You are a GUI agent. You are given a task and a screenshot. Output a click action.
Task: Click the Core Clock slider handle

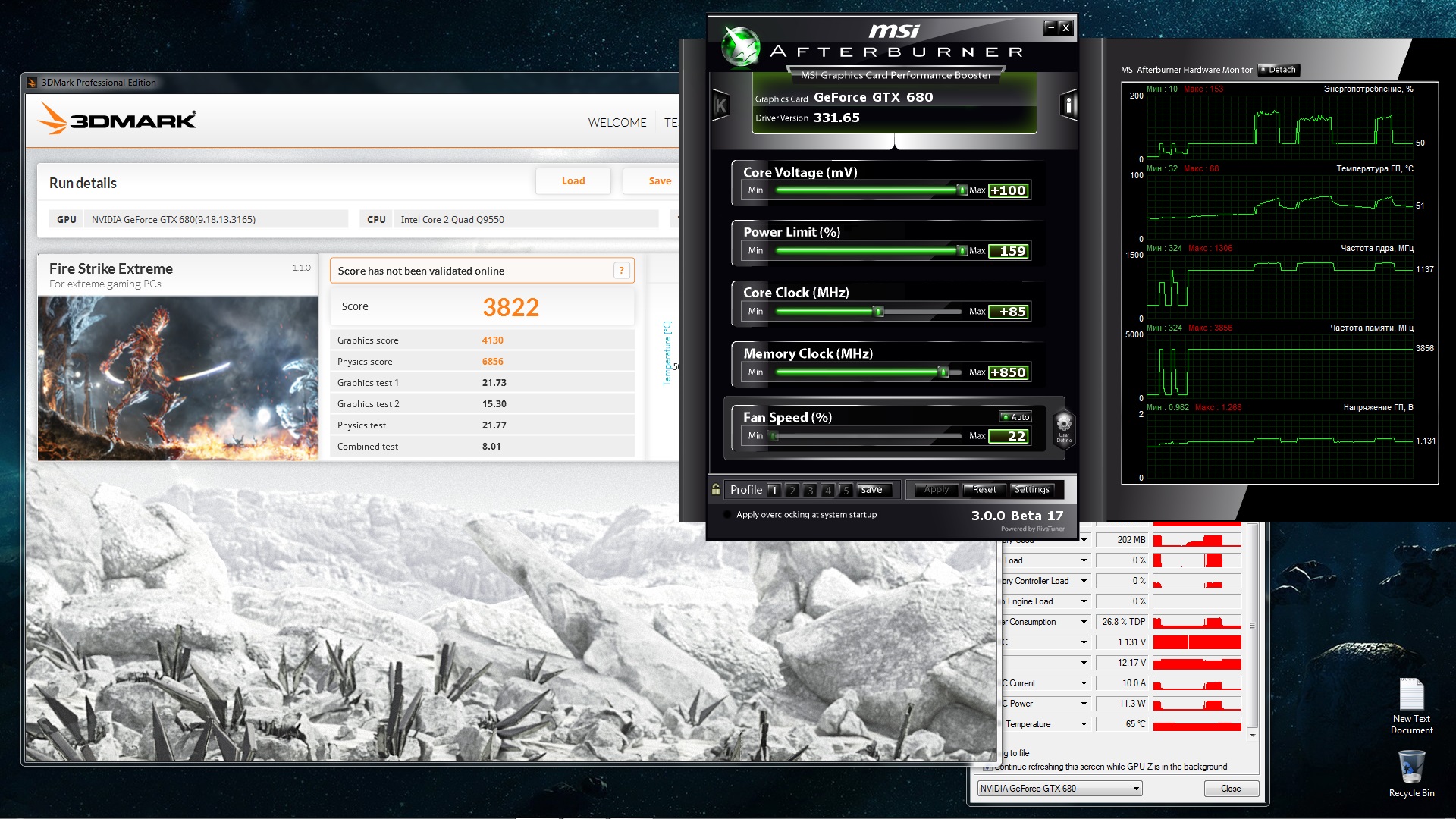point(878,312)
